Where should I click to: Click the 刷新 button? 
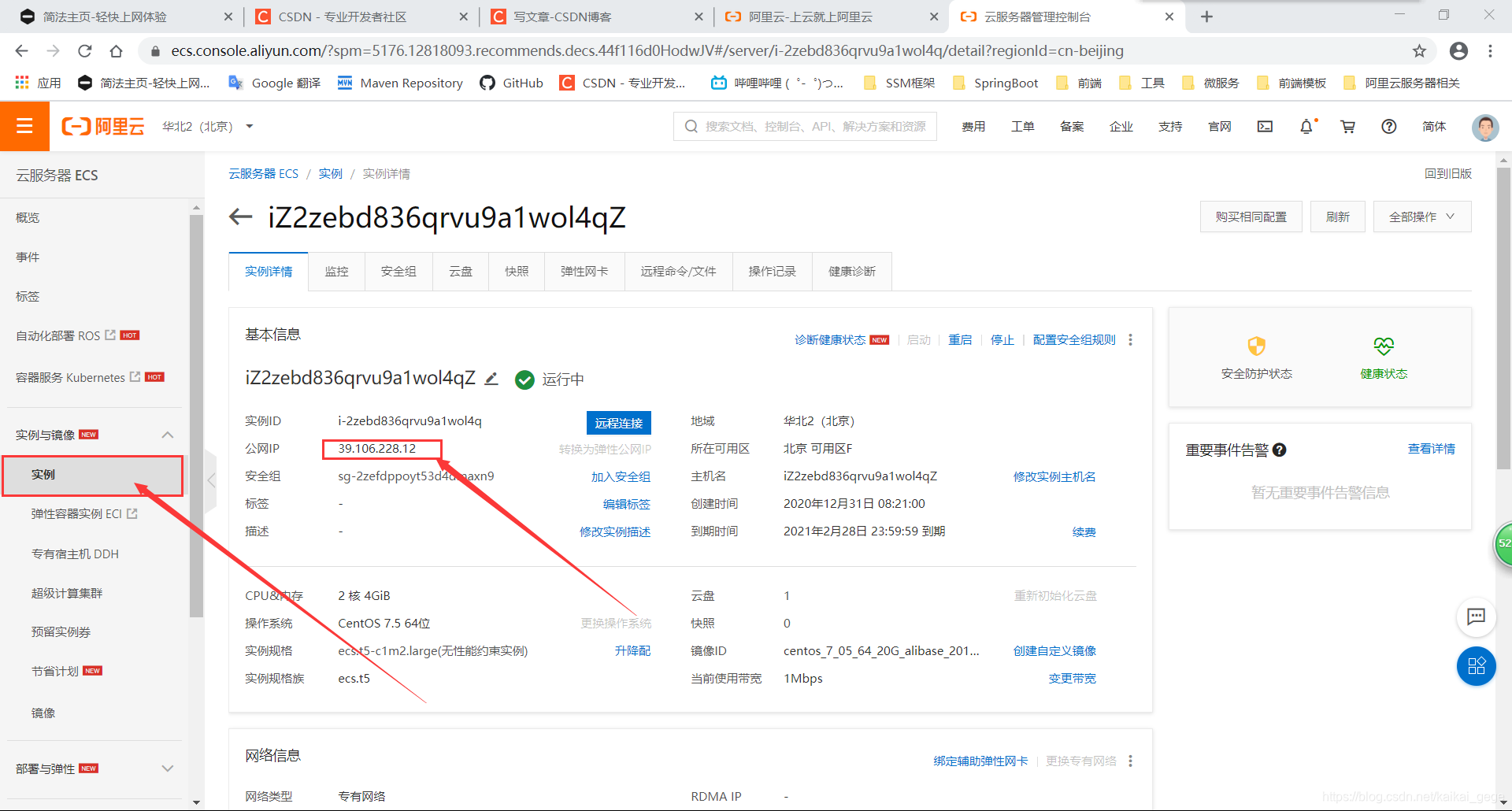coord(1338,217)
